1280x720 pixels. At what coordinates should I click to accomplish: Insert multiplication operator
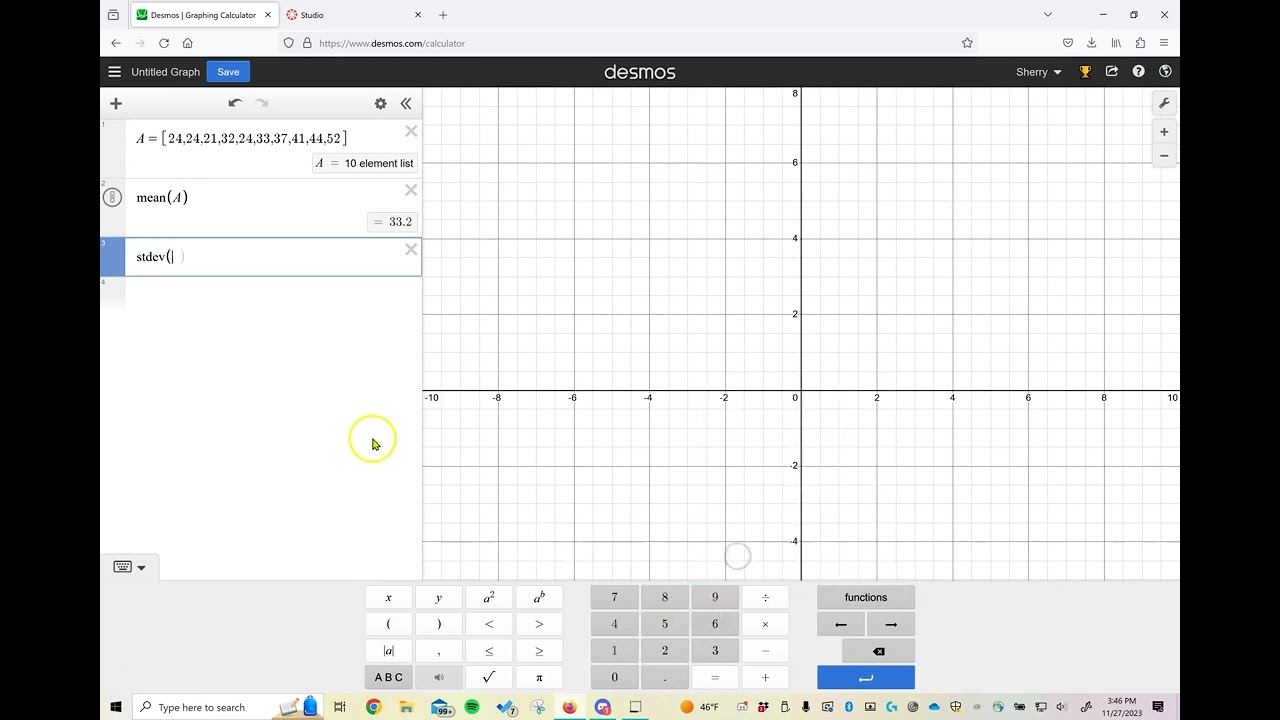[x=765, y=624]
